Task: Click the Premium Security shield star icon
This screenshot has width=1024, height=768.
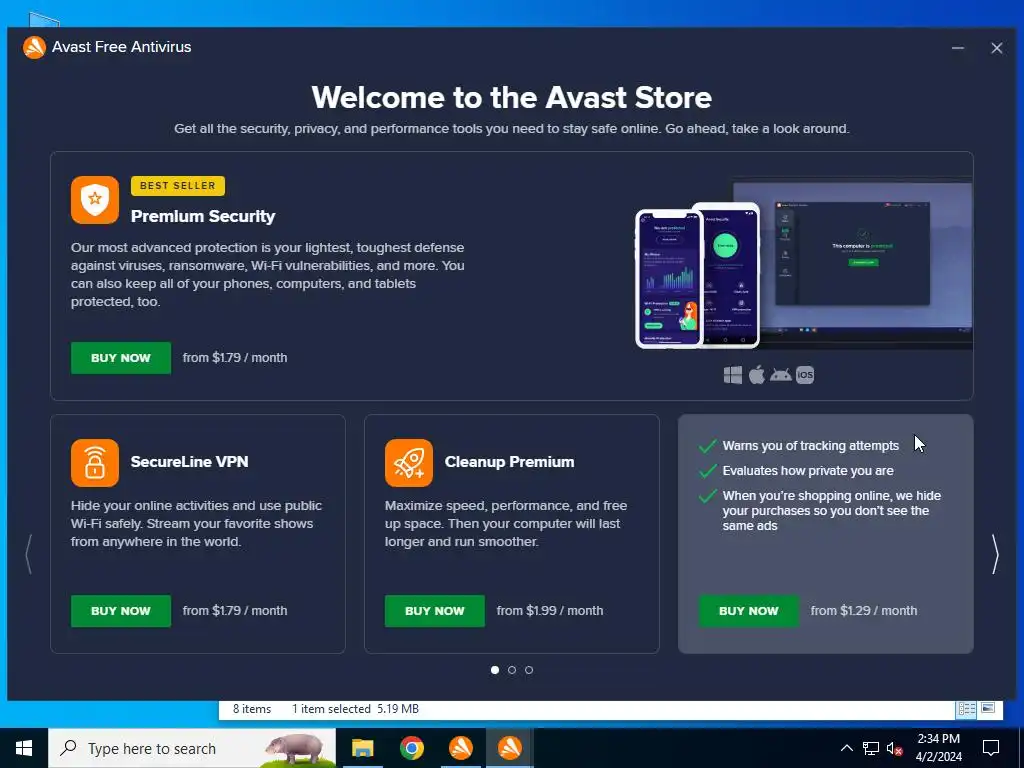Action: [95, 200]
